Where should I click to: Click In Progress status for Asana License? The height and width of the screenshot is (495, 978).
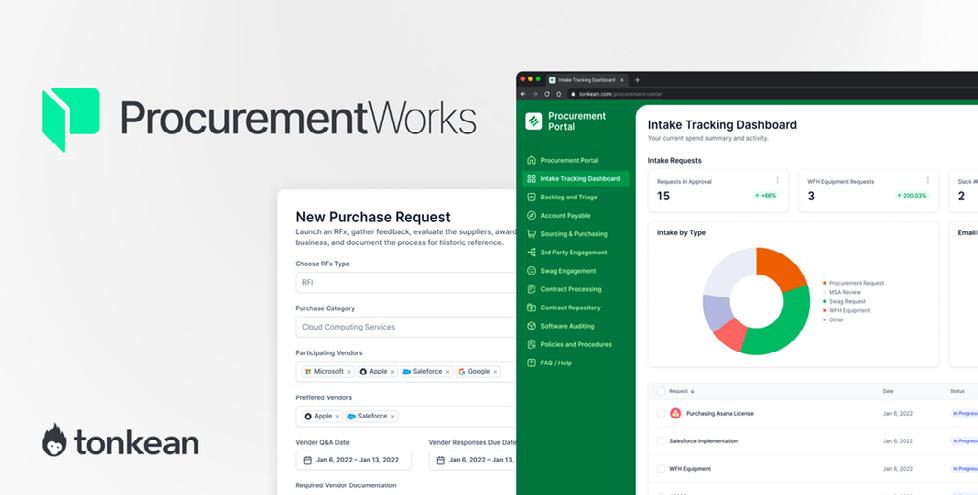click(x=965, y=413)
